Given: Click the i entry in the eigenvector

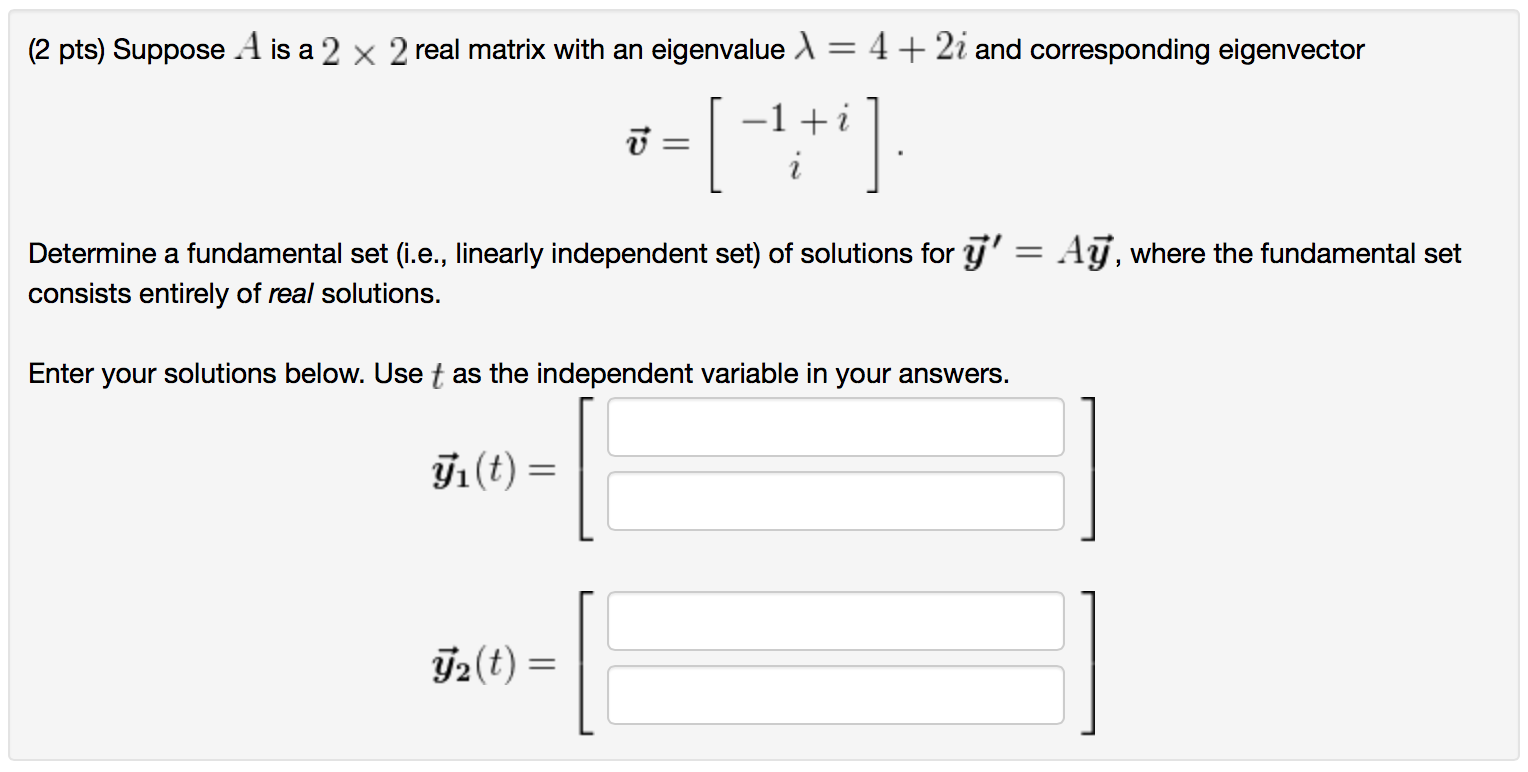Looking at the screenshot, I should 796,168.
